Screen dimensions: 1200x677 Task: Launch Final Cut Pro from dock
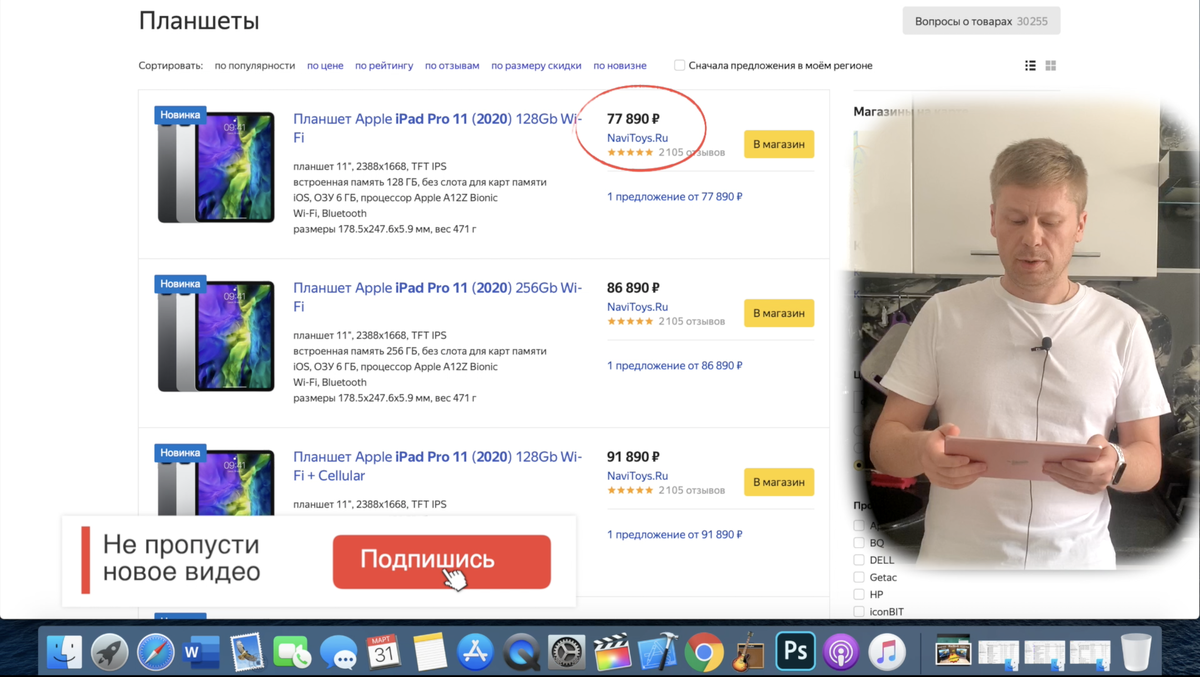pos(612,652)
